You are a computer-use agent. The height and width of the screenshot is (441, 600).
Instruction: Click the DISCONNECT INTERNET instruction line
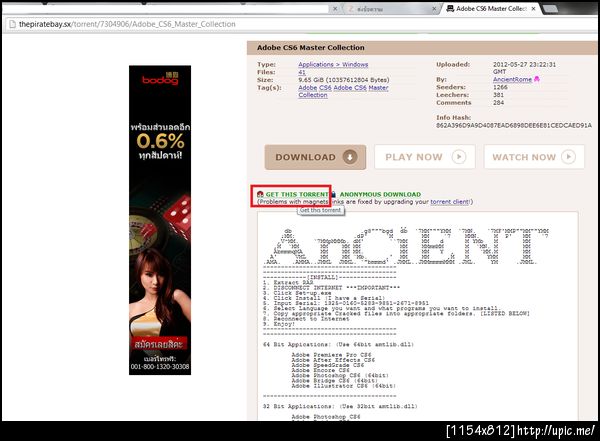click(x=331, y=287)
